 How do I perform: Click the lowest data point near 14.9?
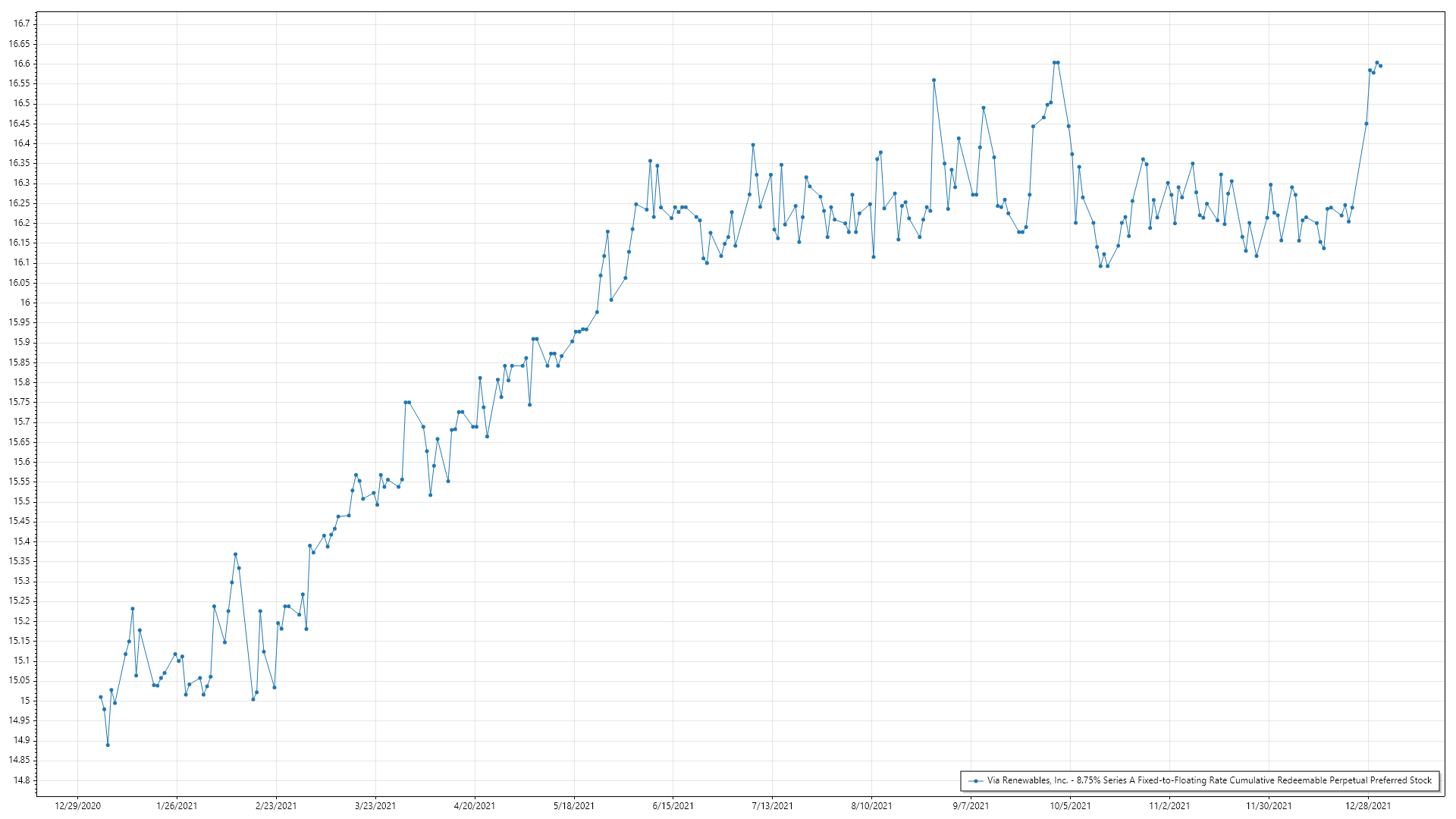108,745
